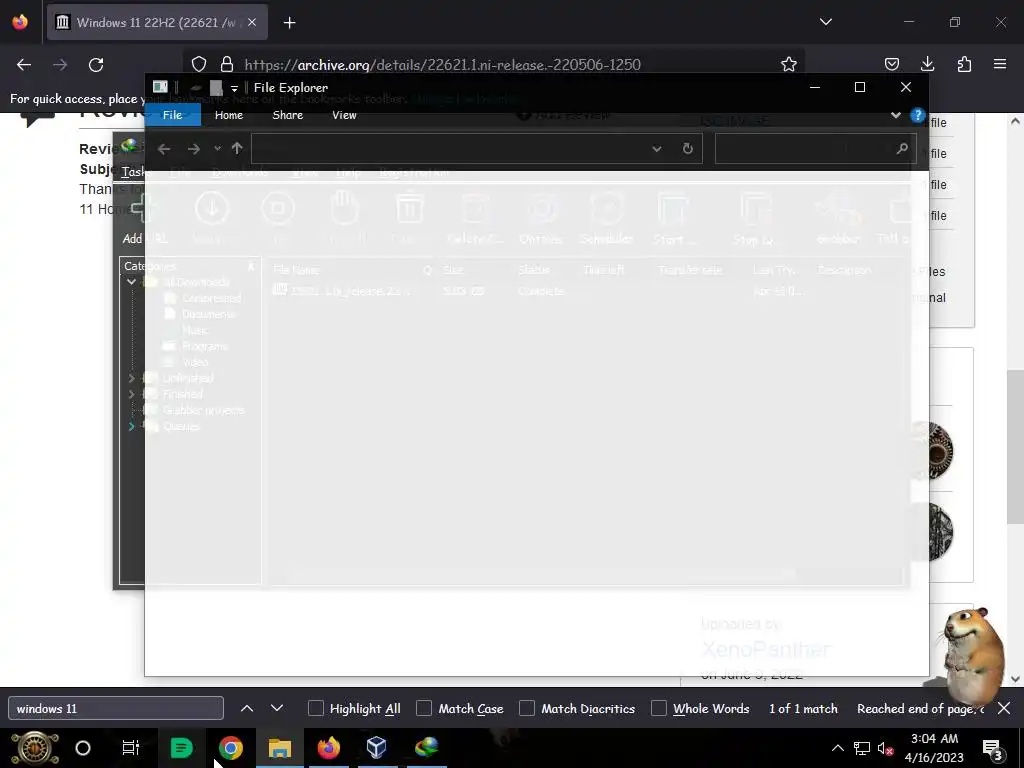Enable Match Diacritics in find bar
The image size is (1024, 768).
click(x=527, y=708)
